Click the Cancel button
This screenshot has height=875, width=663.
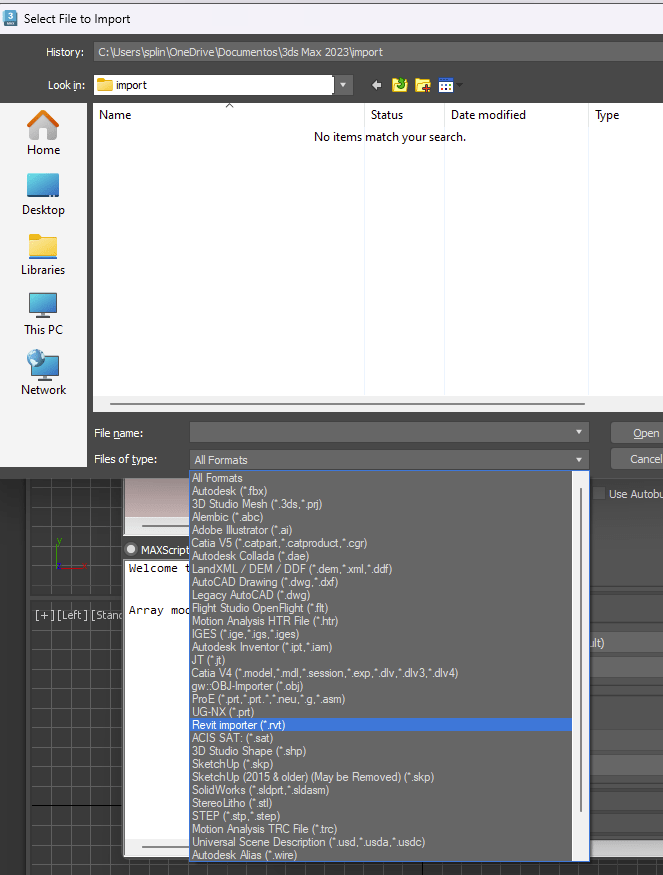(x=637, y=459)
